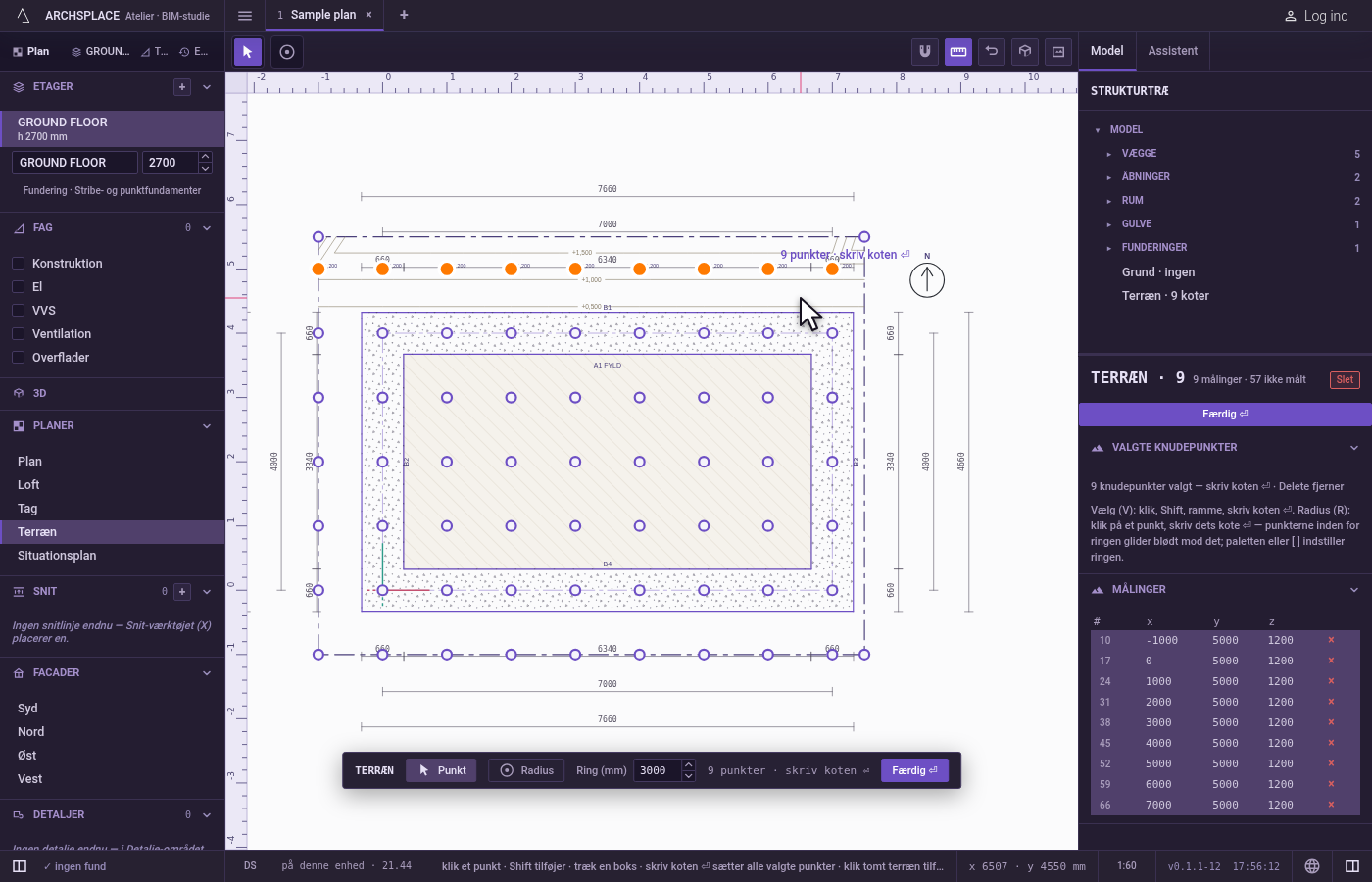1372x882 pixels.
Task: Select the Model tab
Action: 1106,51
